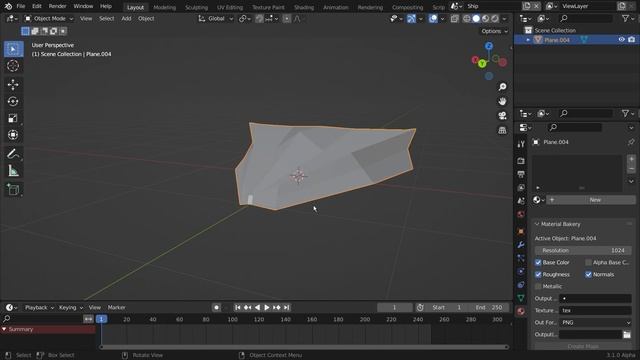640x360 pixels.
Task: Open the File menu
Action: click(21, 6)
